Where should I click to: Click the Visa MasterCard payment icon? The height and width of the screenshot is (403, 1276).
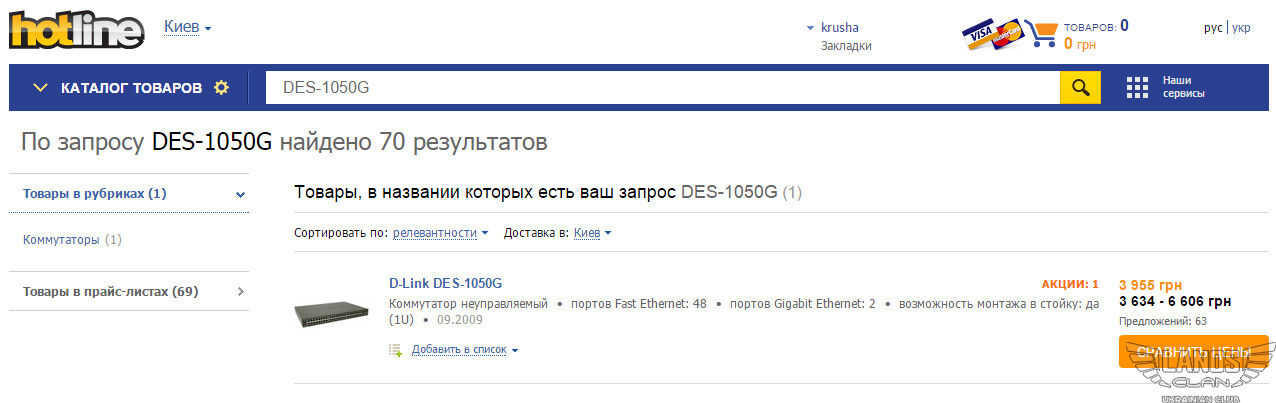pos(994,34)
